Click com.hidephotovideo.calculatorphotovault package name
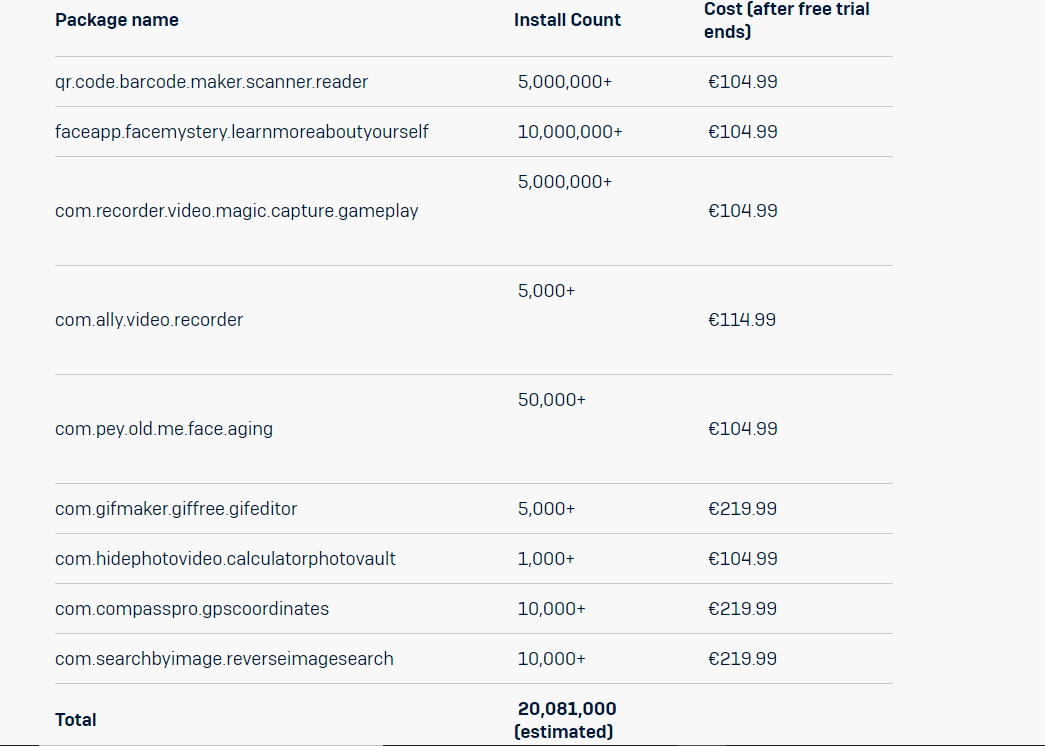The width and height of the screenshot is (1045, 746). coord(225,559)
